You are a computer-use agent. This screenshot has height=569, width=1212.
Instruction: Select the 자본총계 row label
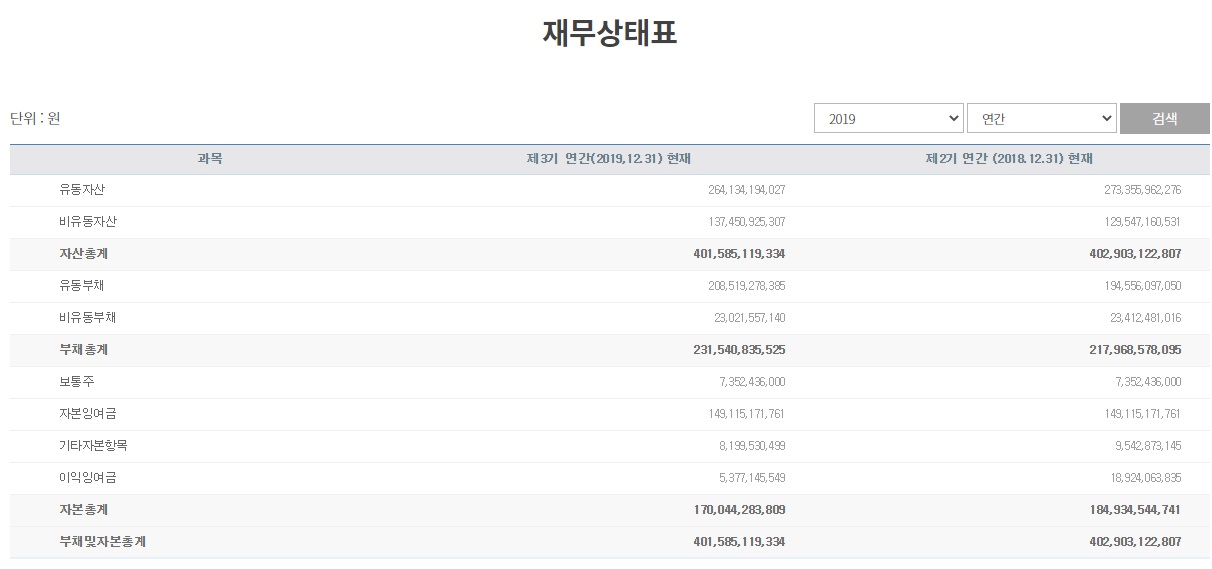[83, 510]
